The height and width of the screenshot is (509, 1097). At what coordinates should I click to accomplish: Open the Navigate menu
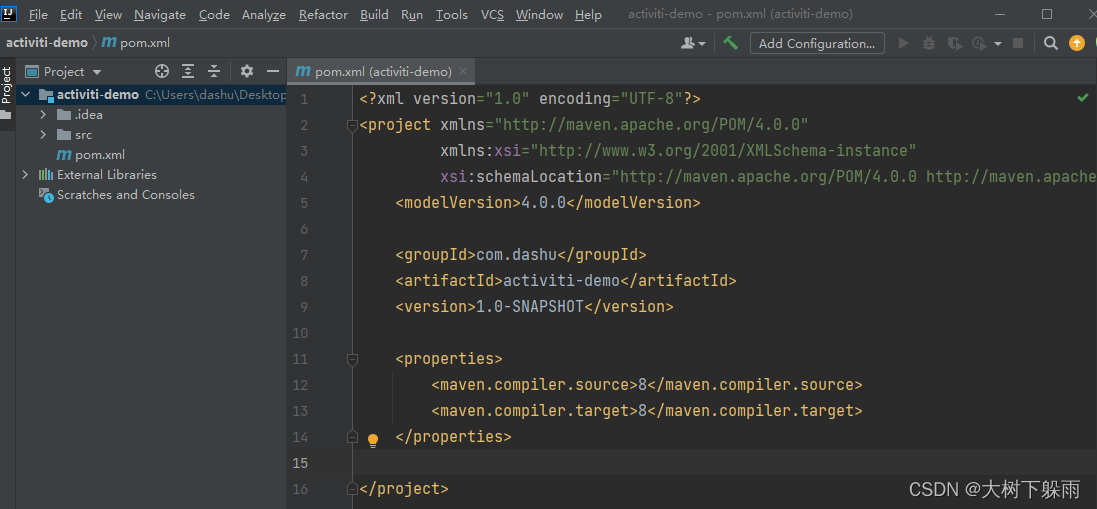[x=160, y=15]
